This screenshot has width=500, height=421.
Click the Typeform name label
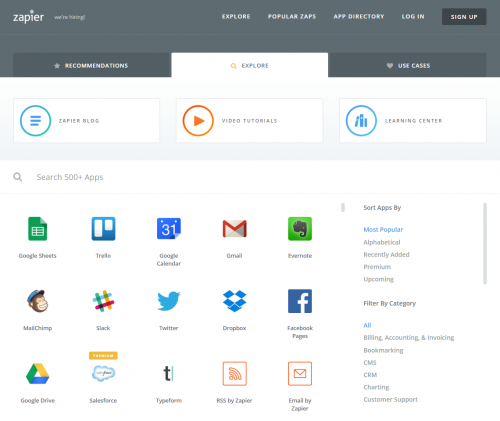(169, 400)
